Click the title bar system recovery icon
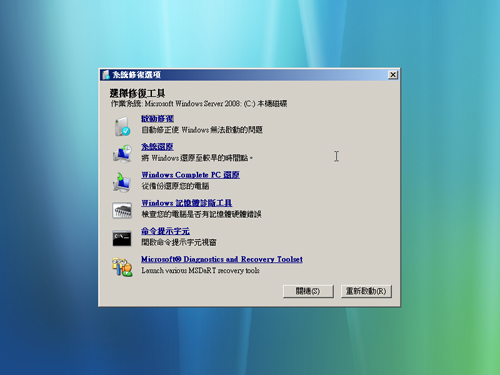The height and width of the screenshot is (375, 500). [106, 75]
